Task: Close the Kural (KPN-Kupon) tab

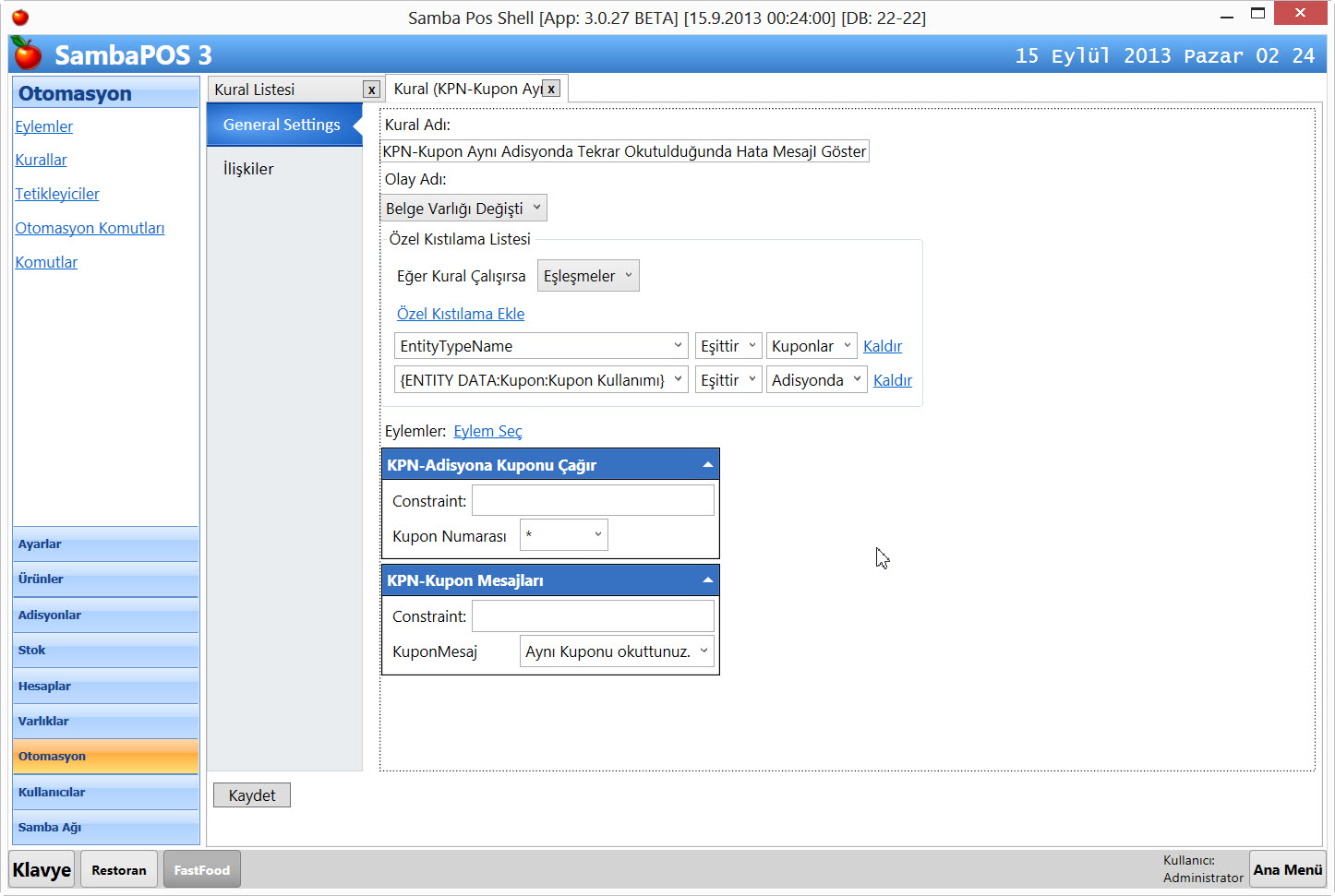Action: [551, 89]
